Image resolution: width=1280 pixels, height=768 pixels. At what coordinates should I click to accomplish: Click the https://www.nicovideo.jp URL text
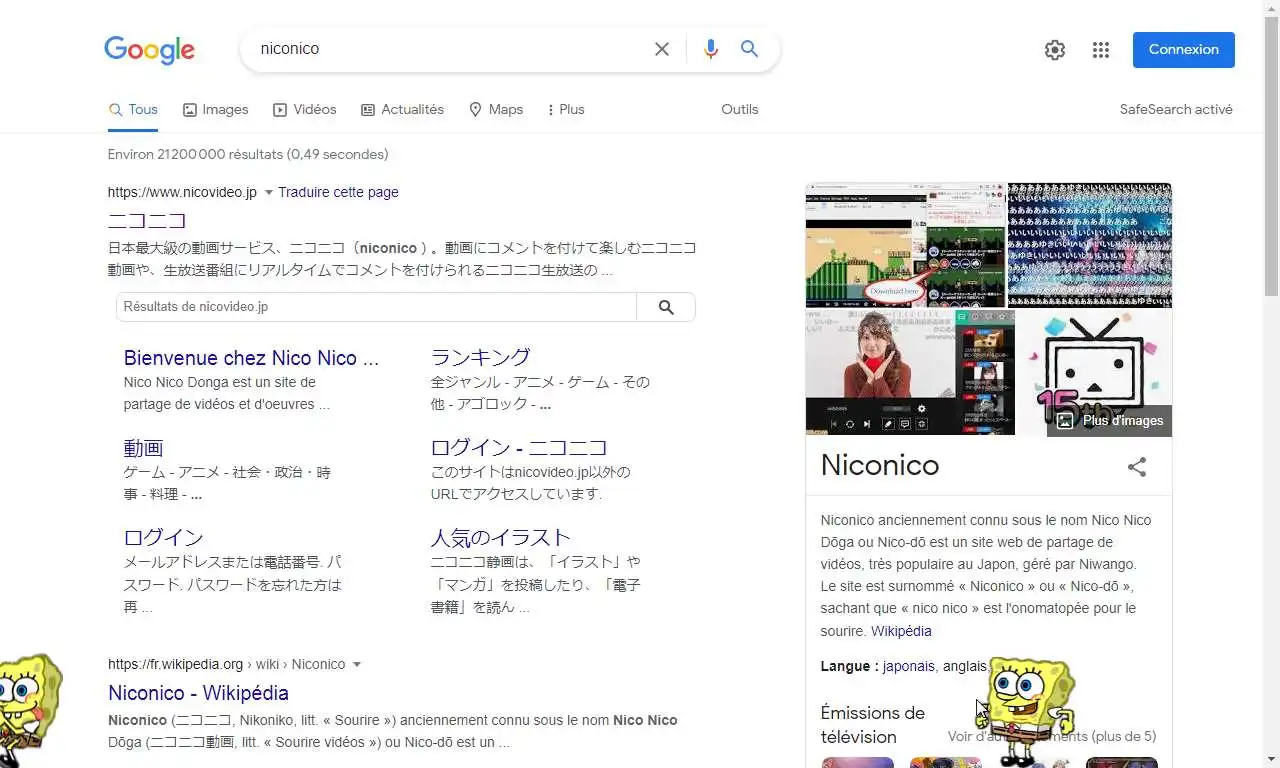point(182,192)
